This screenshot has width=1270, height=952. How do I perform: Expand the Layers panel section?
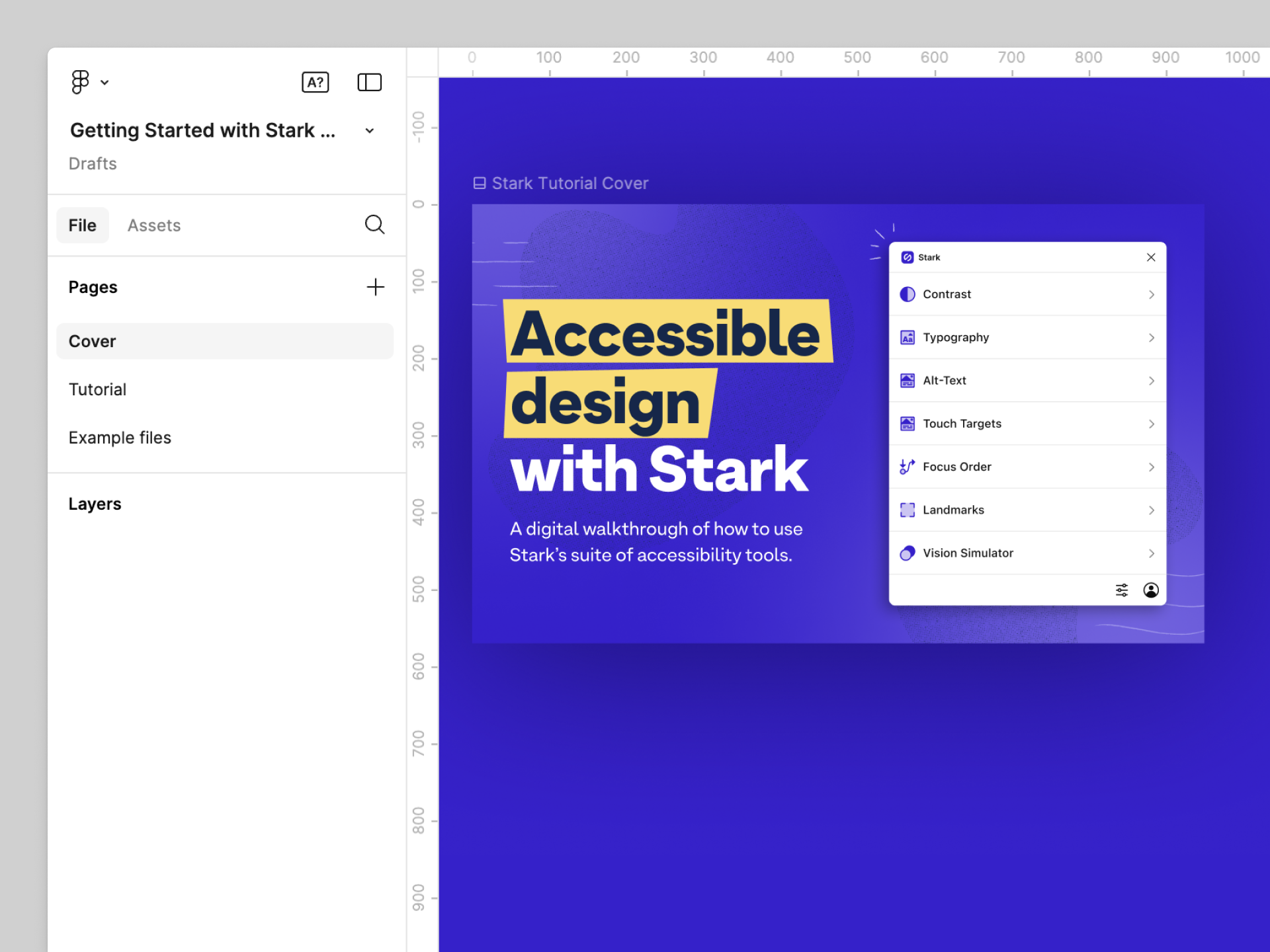pyautogui.click(x=95, y=503)
